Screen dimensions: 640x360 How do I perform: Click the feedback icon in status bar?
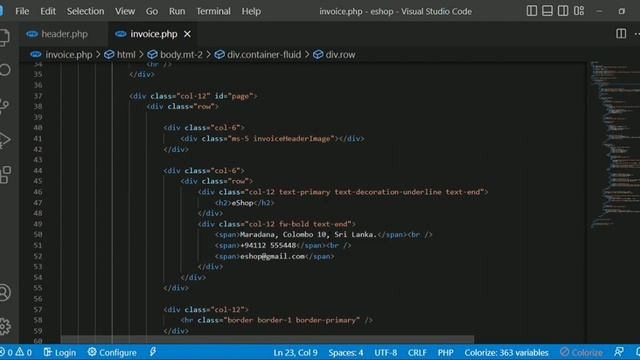pos(619,352)
